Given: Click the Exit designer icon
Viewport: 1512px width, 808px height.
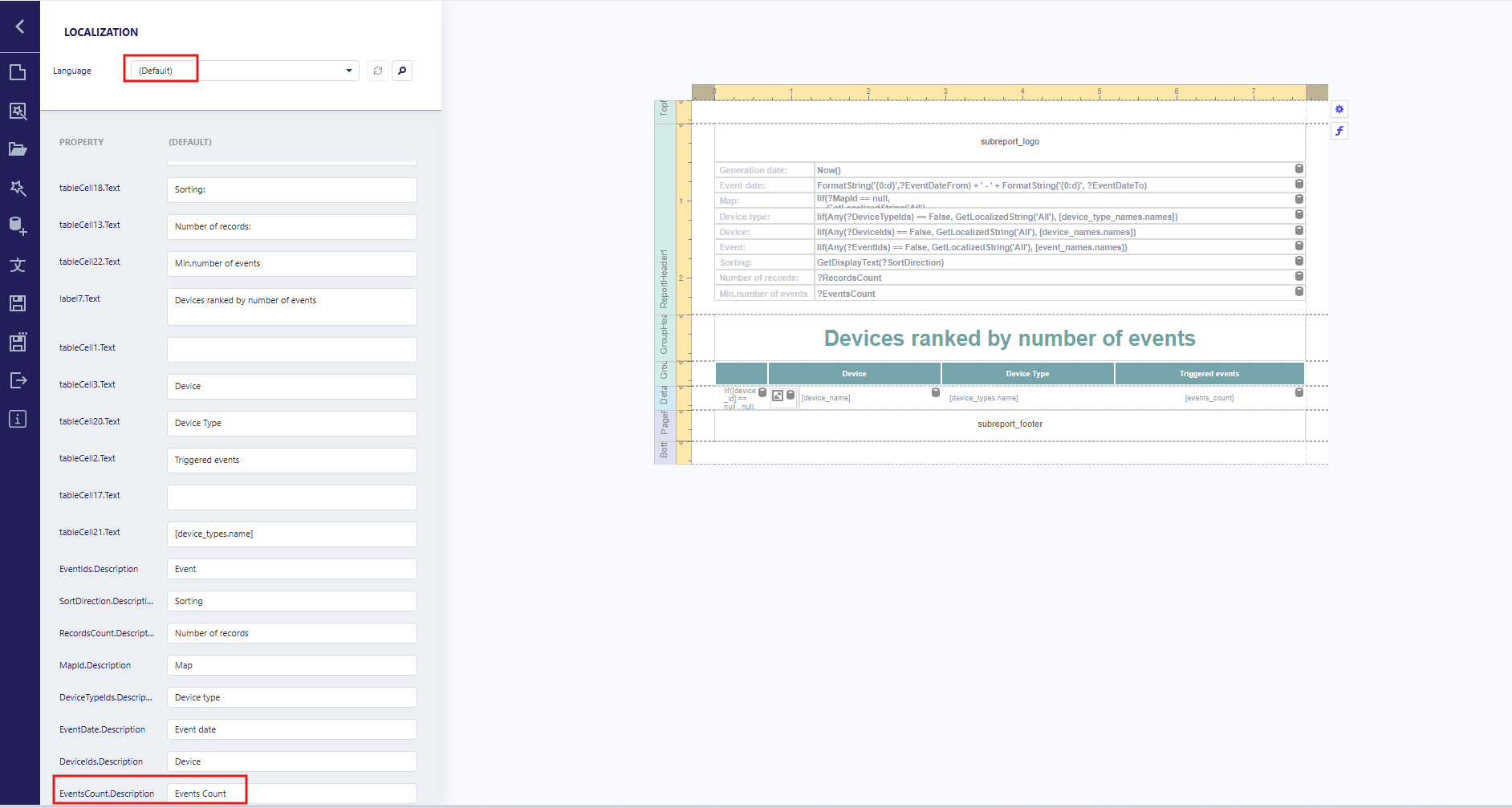Looking at the screenshot, I should (18, 380).
